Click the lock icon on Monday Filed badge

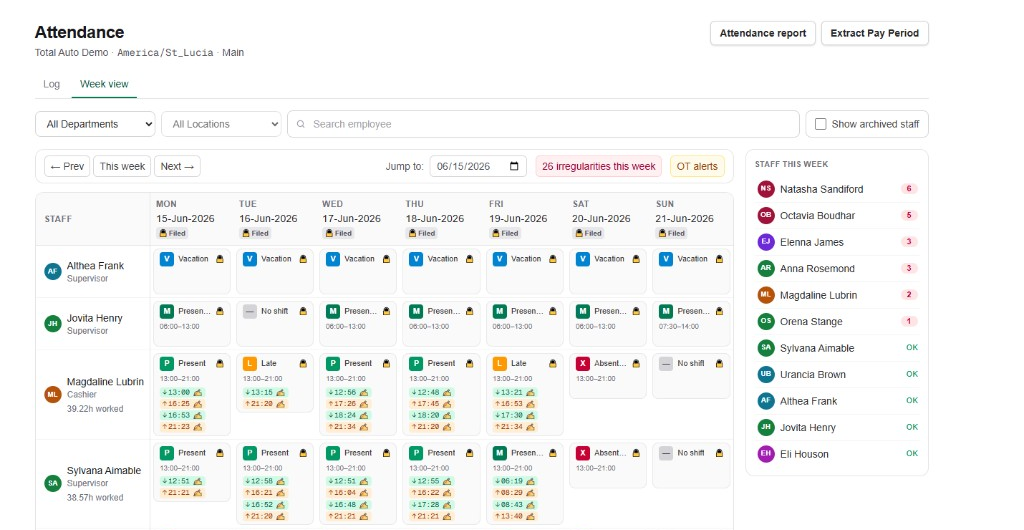coord(163,233)
